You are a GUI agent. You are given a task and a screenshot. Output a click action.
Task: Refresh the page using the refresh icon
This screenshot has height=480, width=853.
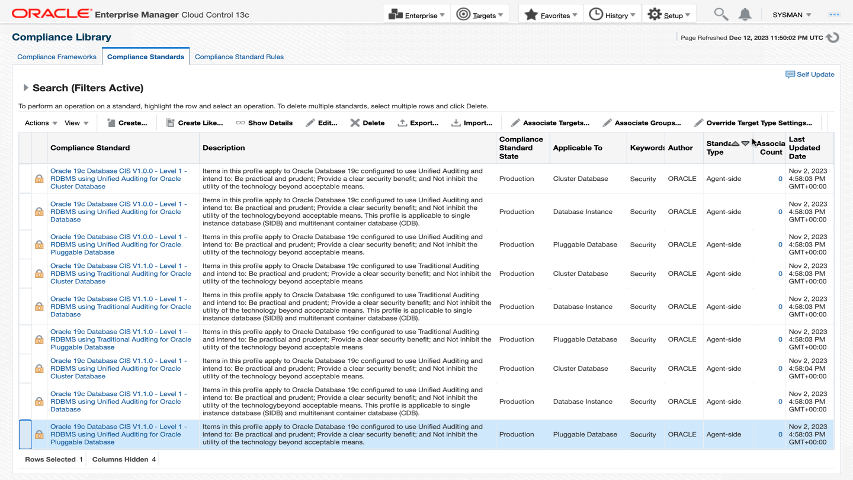[x=832, y=38]
